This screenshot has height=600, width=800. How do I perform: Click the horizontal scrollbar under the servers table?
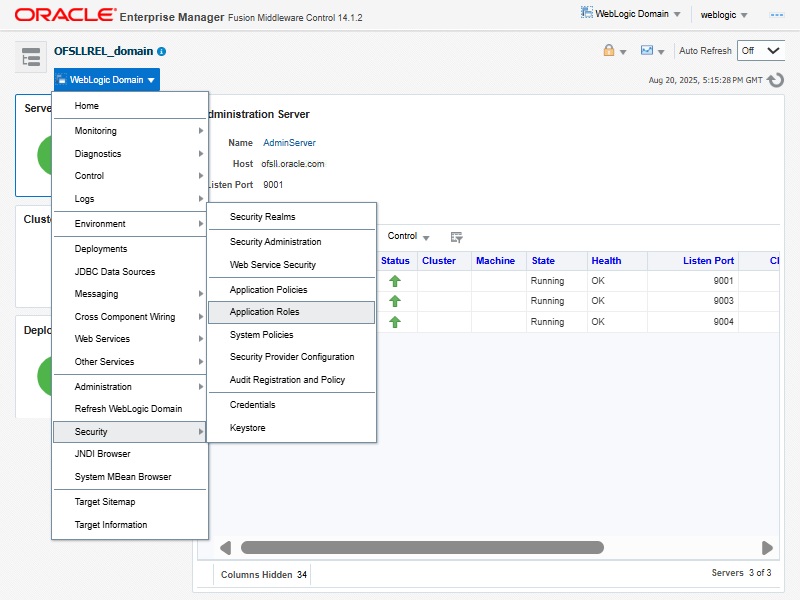click(422, 548)
